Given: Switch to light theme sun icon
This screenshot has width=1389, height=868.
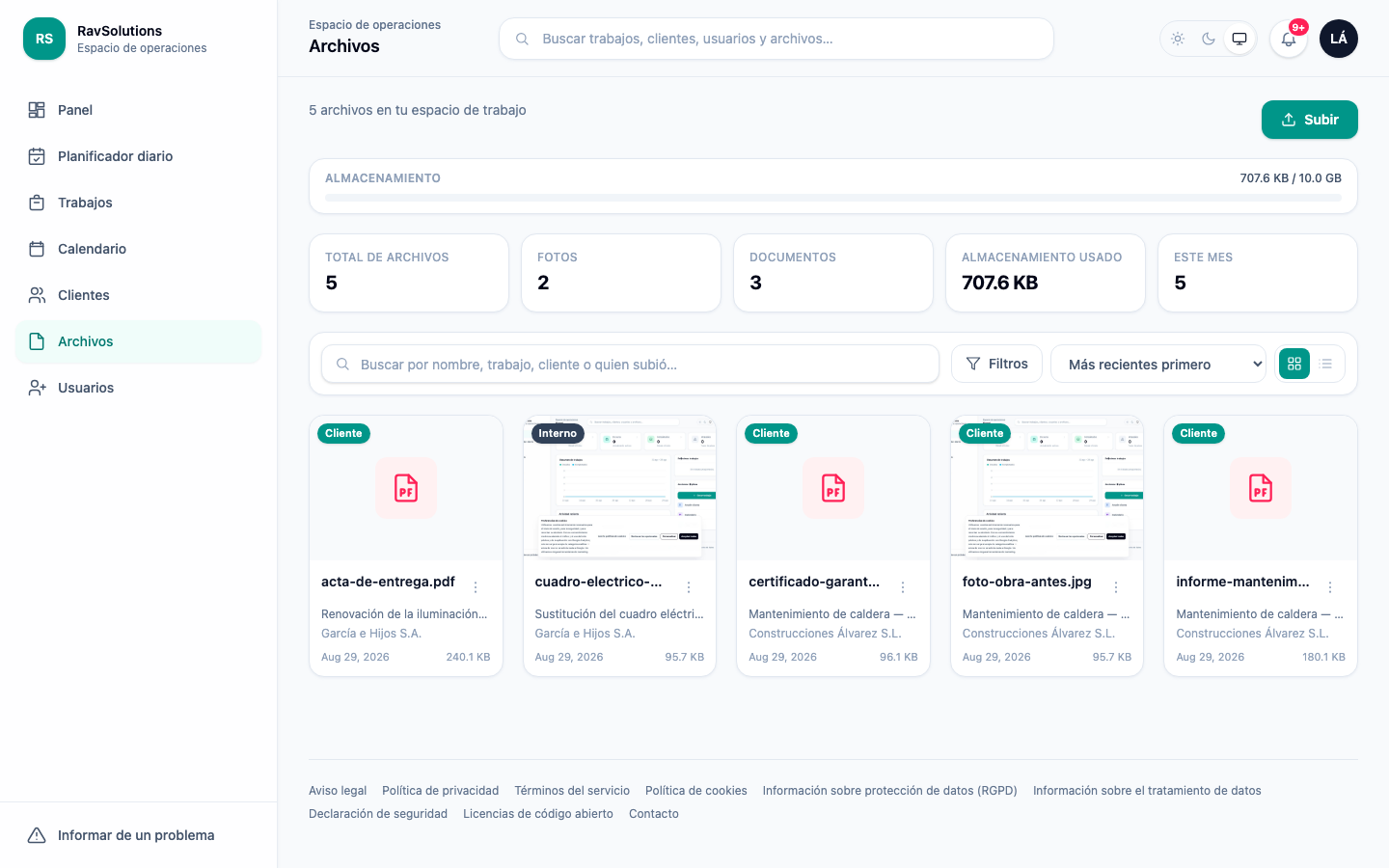Looking at the screenshot, I should pyautogui.click(x=1178, y=39).
